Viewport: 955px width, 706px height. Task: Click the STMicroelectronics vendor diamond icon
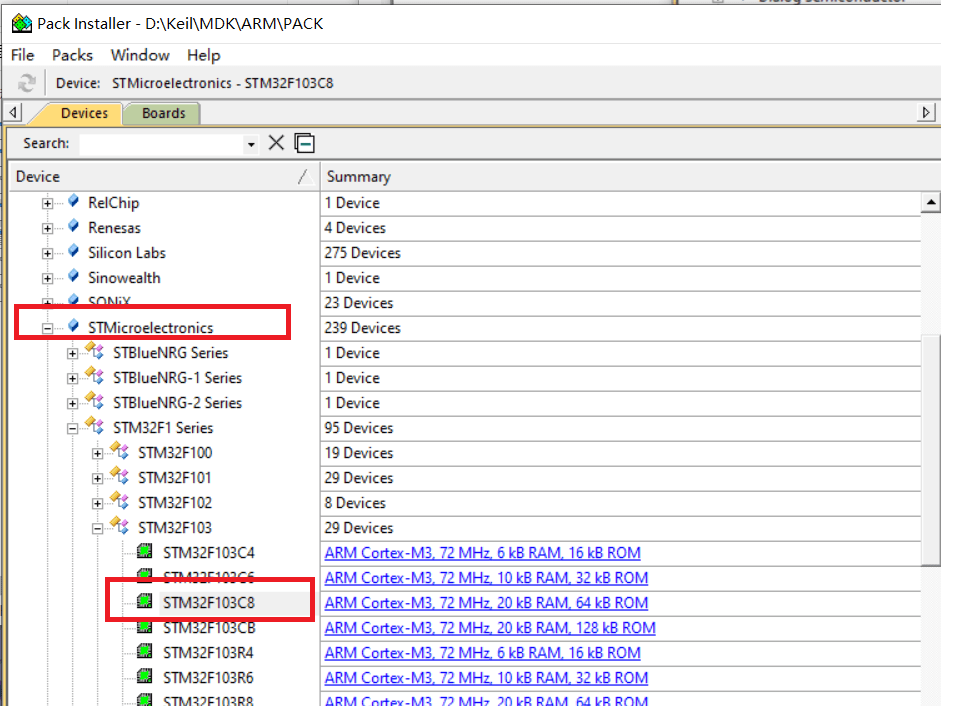click(74, 326)
